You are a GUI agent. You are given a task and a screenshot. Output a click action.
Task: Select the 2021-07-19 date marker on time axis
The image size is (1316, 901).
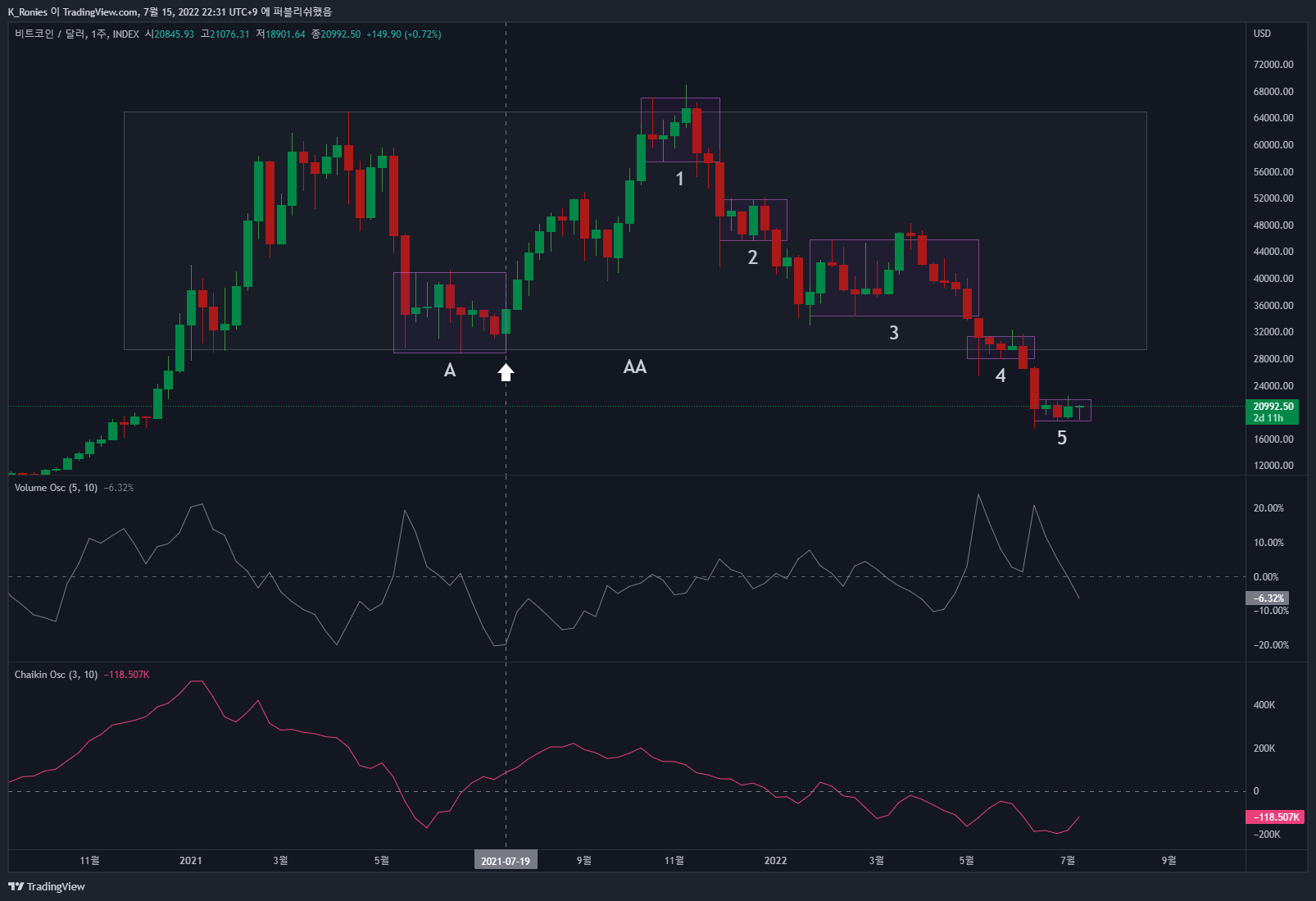(x=506, y=860)
